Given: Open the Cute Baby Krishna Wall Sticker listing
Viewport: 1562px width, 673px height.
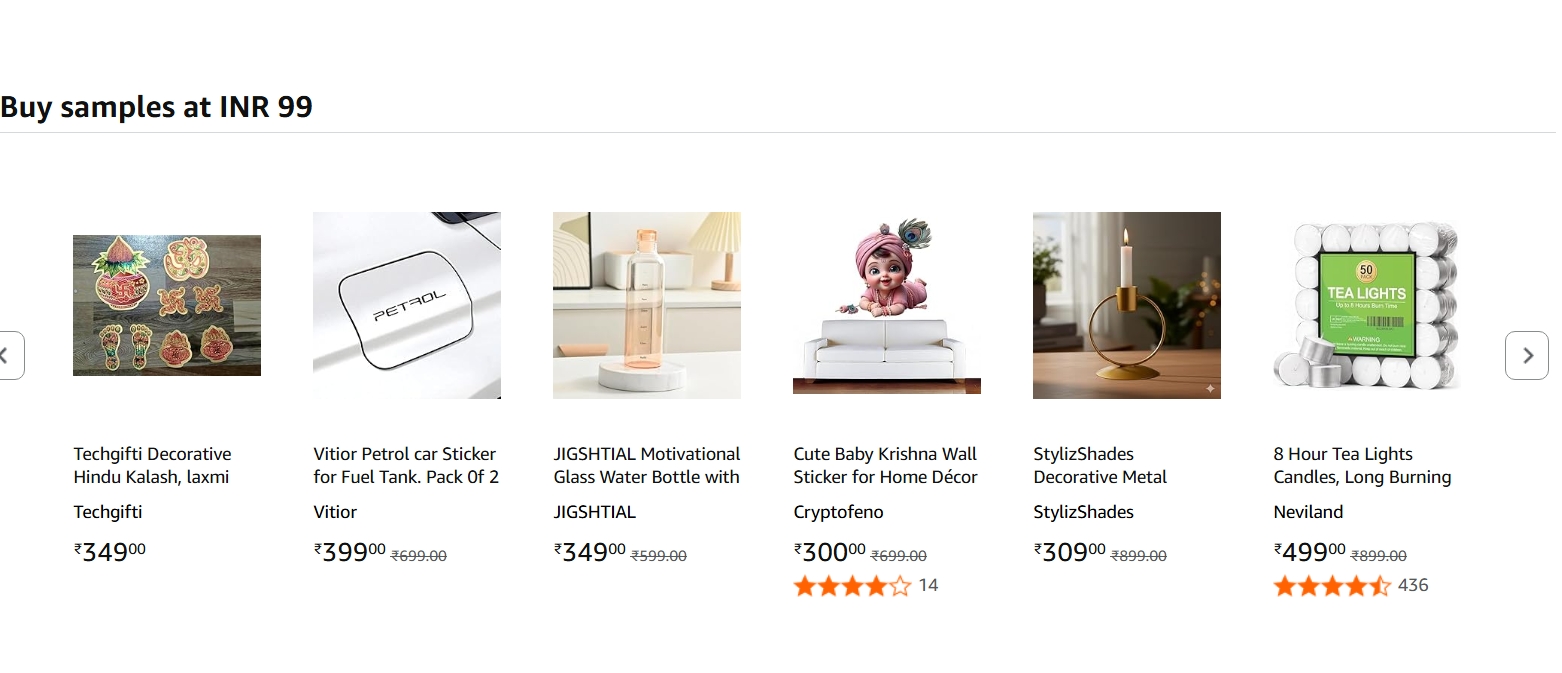Looking at the screenshot, I should (885, 465).
